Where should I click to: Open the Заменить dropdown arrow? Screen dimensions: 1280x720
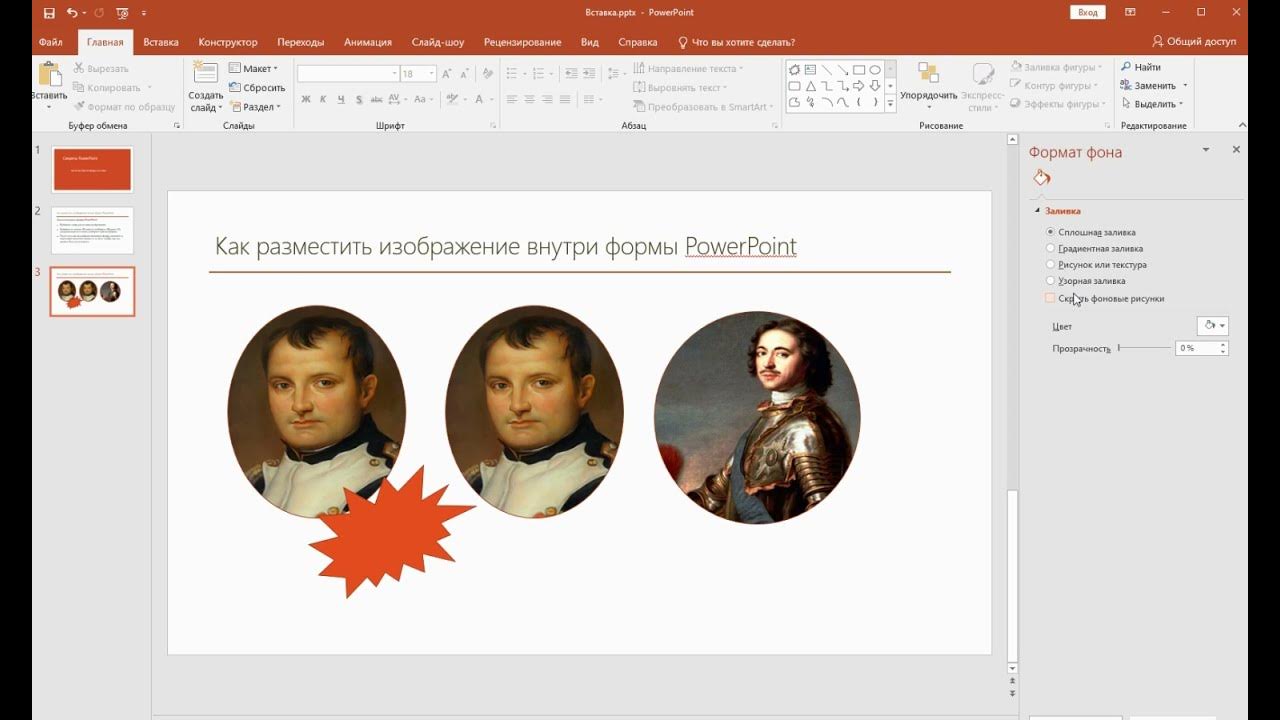[1185, 86]
